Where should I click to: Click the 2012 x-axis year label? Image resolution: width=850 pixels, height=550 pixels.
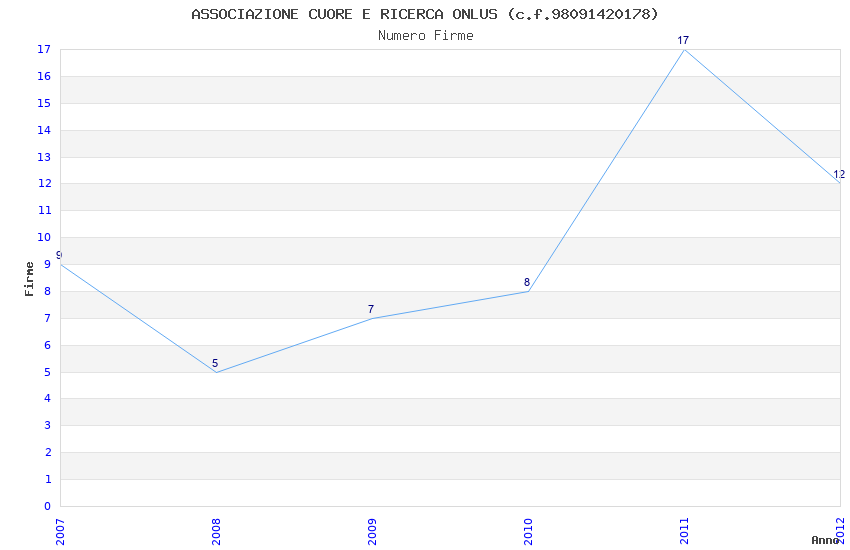pos(840,532)
